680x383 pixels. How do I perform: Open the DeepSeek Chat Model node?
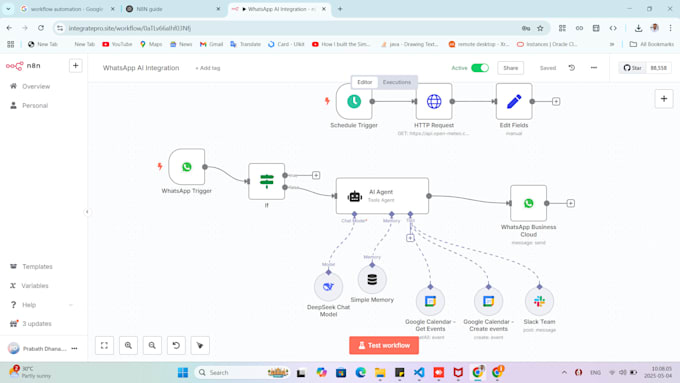tap(328, 287)
